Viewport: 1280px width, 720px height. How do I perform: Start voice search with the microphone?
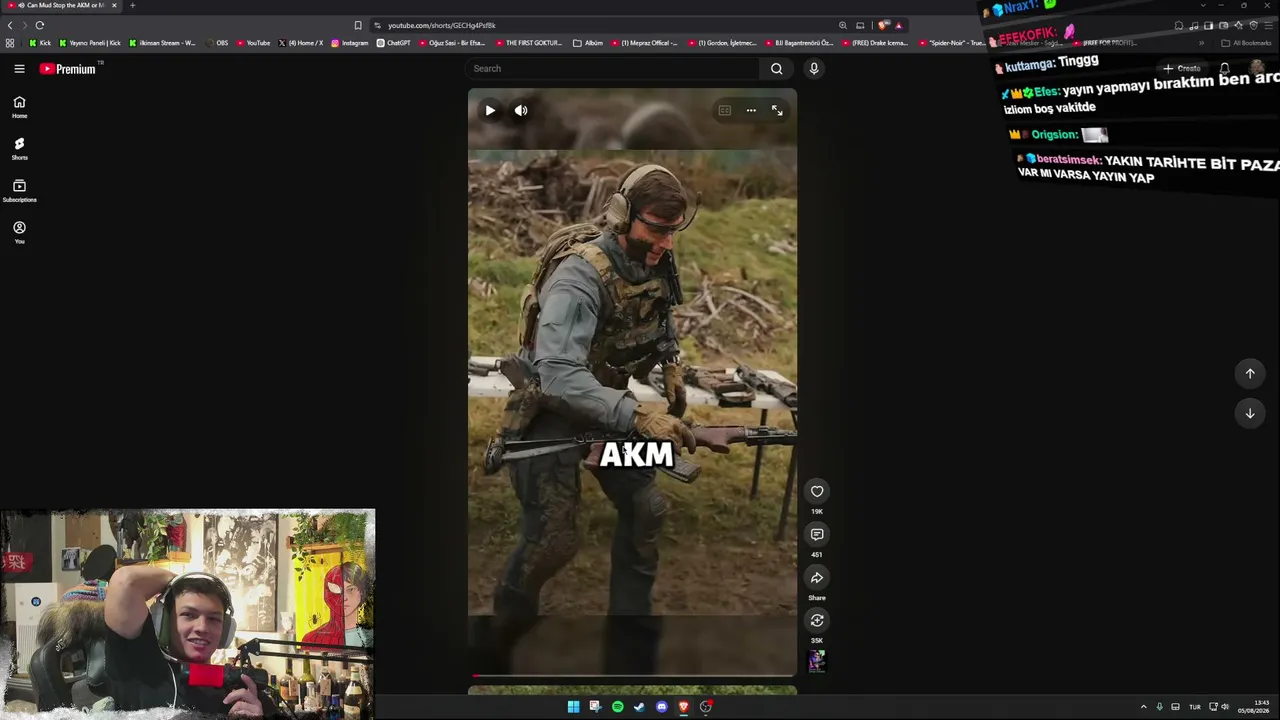coord(814,69)
